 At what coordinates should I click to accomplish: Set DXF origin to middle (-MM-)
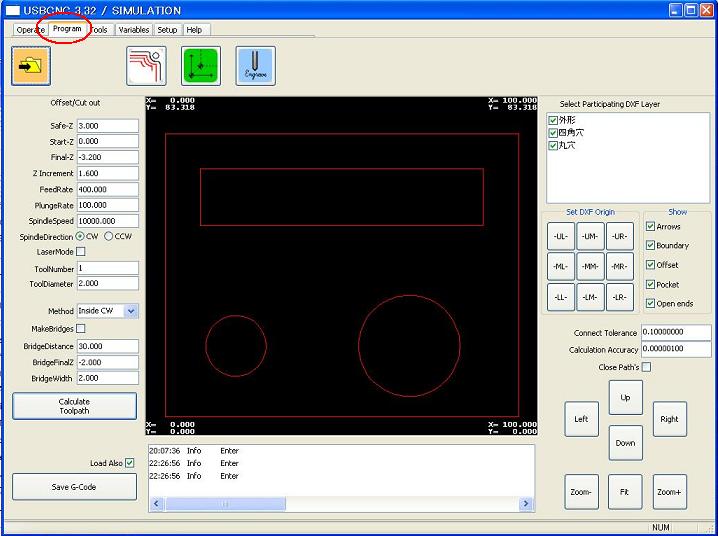(591, 267)
